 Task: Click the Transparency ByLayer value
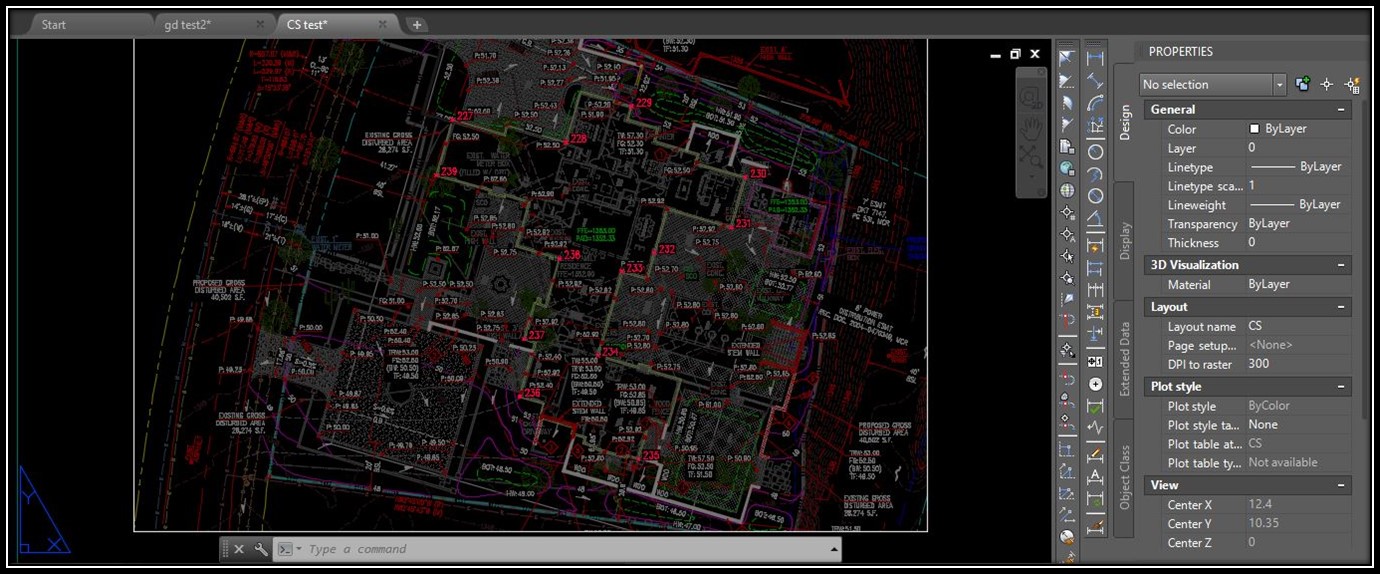click(1269, 224)
